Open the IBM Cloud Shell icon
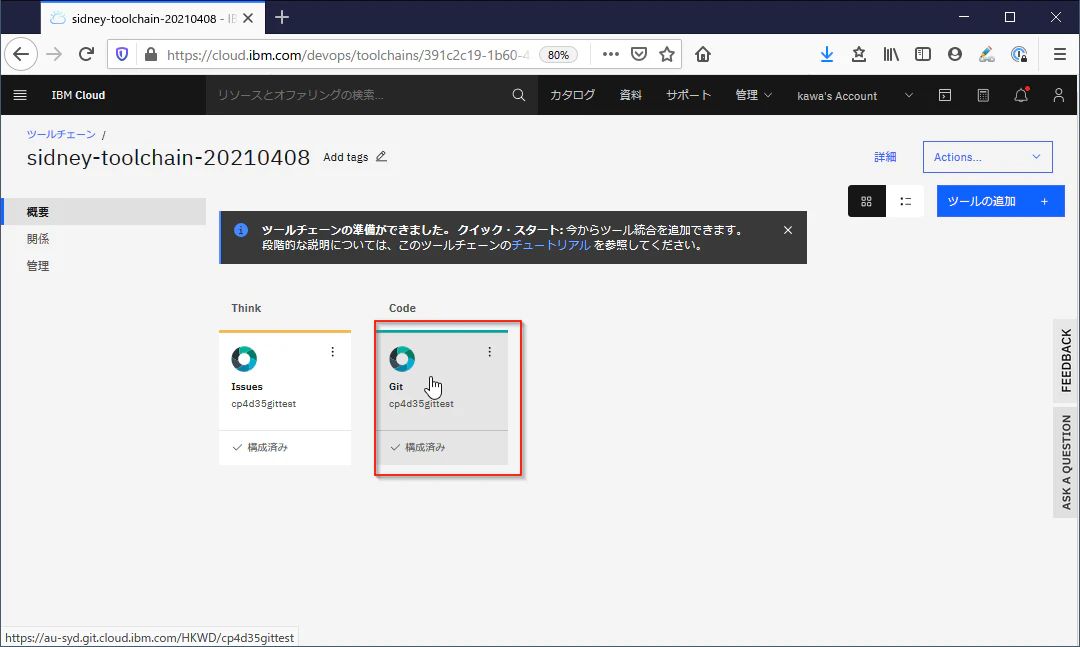 coord(945,95)
